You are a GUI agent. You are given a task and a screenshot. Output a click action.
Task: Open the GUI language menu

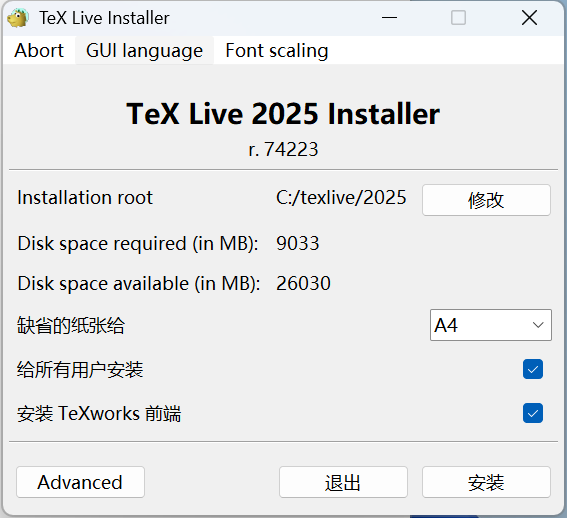[144, 50]
